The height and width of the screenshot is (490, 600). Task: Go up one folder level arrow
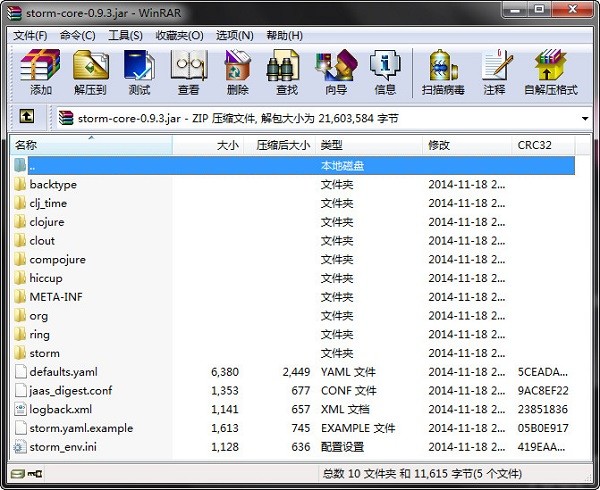[x=26, y=116]
